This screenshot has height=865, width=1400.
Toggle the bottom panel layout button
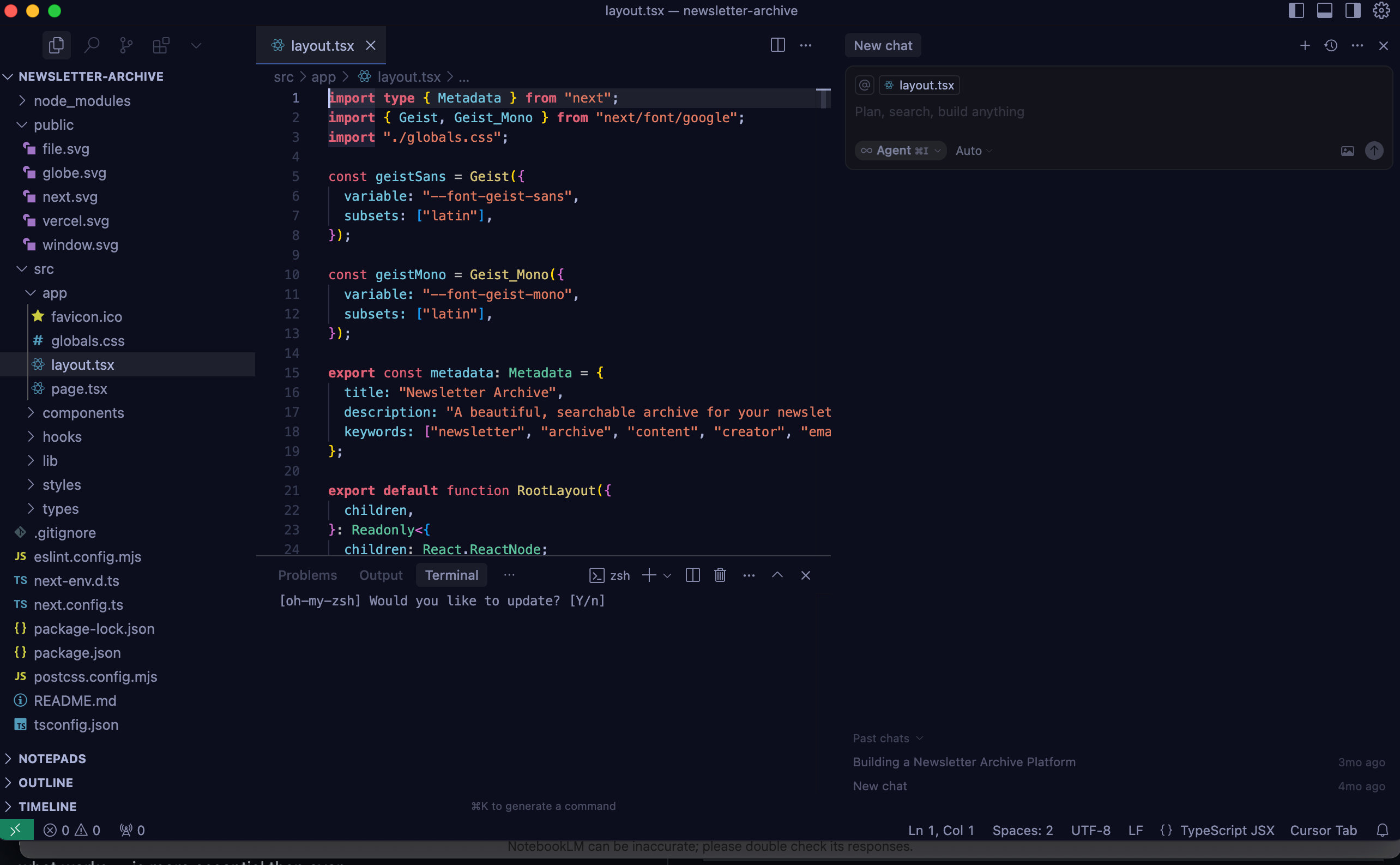click(x=1325, y=11)
